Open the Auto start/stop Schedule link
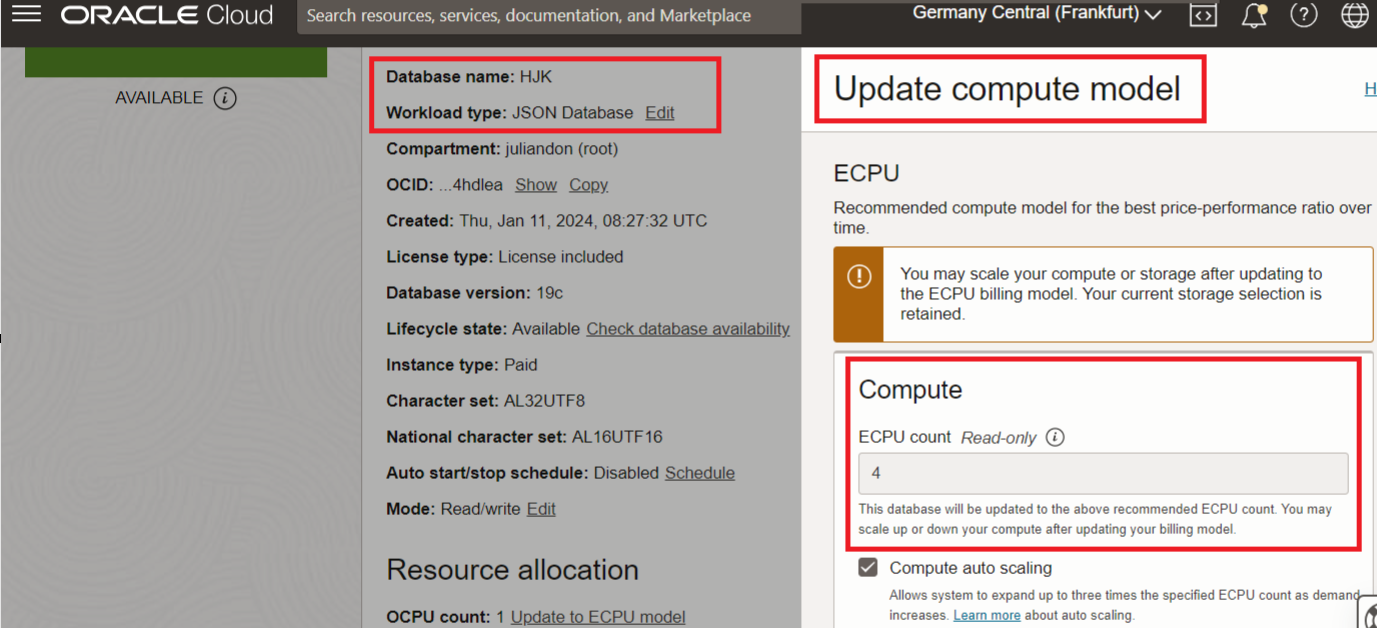This screenshot has height=628, width=1377. click(x=700, y=473)
